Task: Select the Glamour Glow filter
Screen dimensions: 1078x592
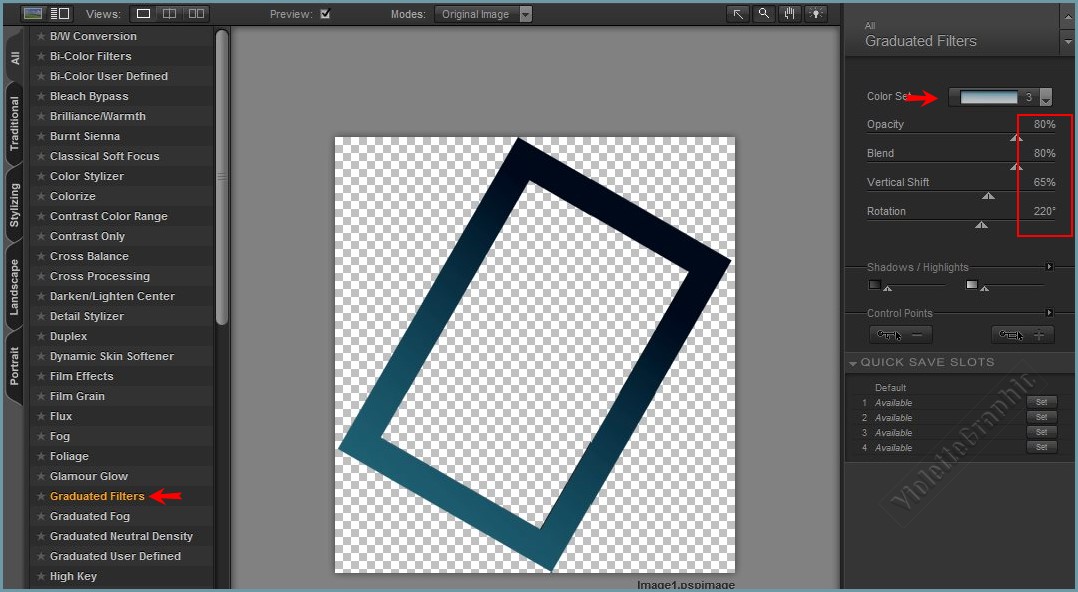Action: coord(89,476)
